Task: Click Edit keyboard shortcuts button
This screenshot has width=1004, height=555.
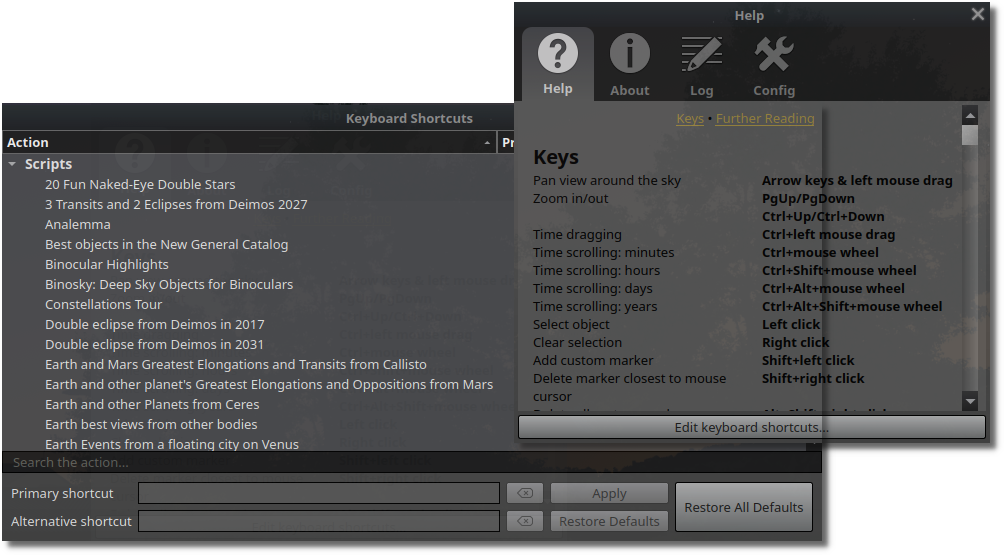Action: 751,427
